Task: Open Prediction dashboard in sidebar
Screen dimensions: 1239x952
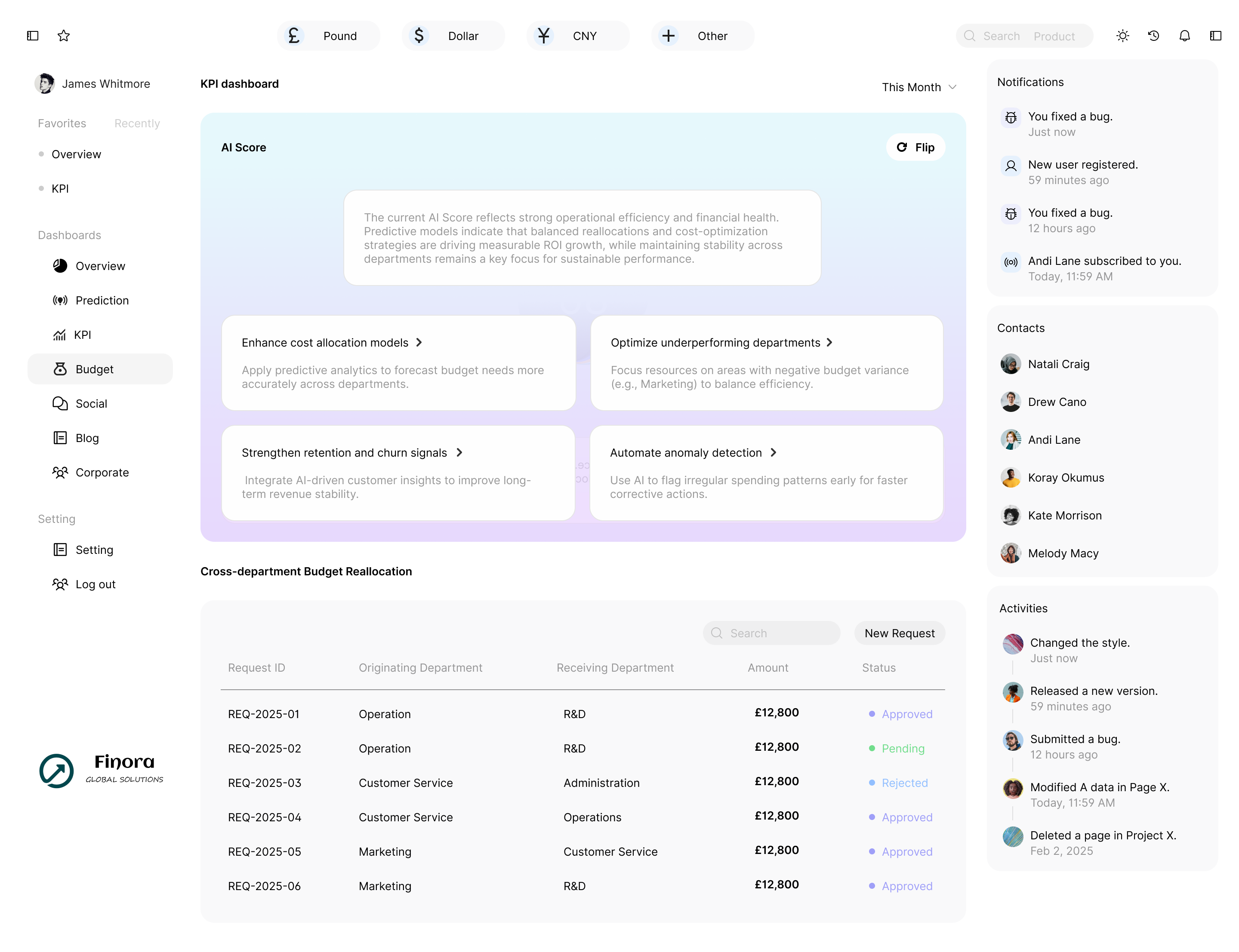Action: pyautogui.click(x=102, y=300)
